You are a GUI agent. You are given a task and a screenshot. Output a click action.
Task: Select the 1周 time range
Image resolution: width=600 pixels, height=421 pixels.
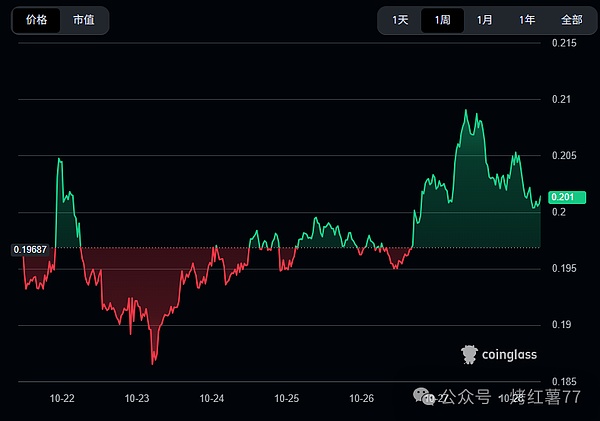(x=442, y=20)
